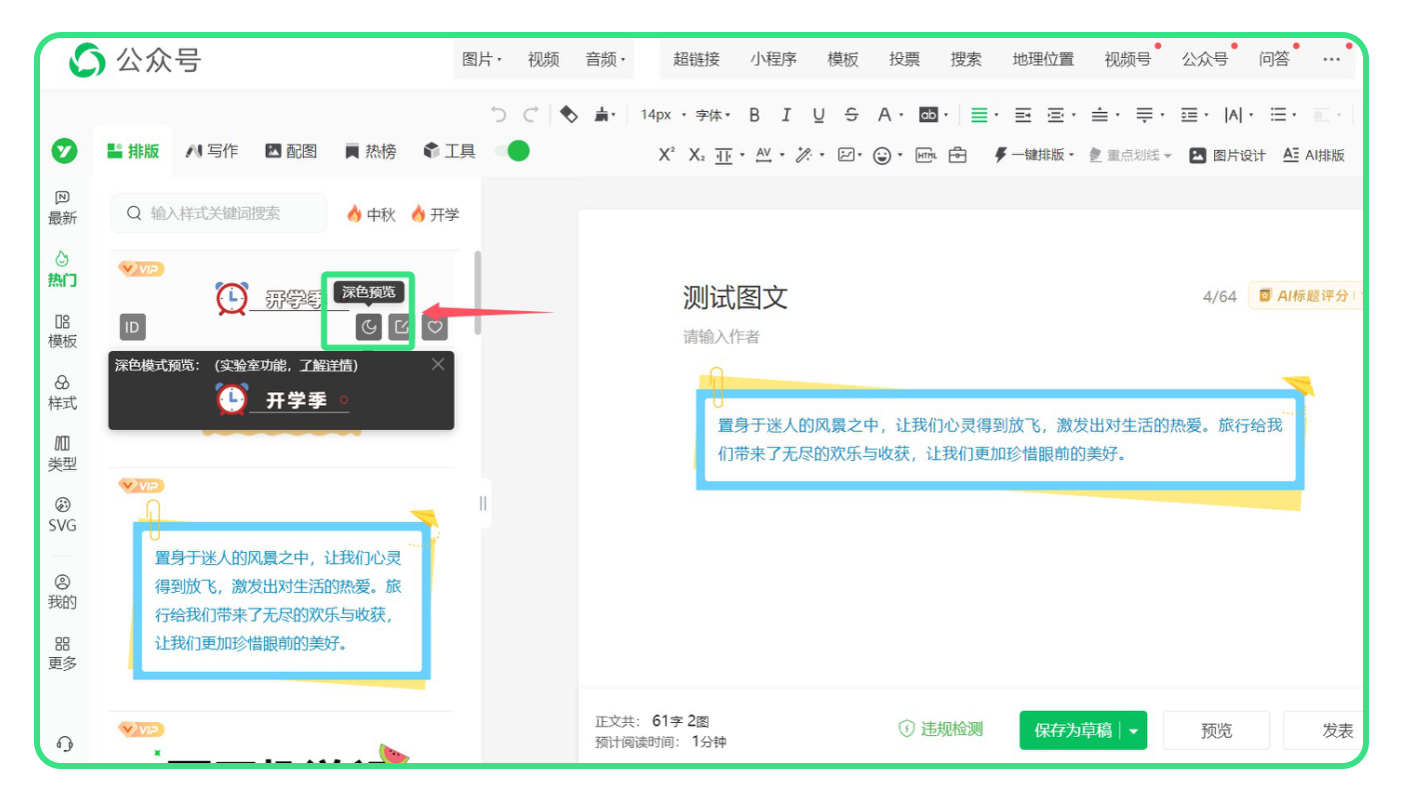Open 模板 in the left sidebar
Viewport: 1404px width, 801px height.
62,331
